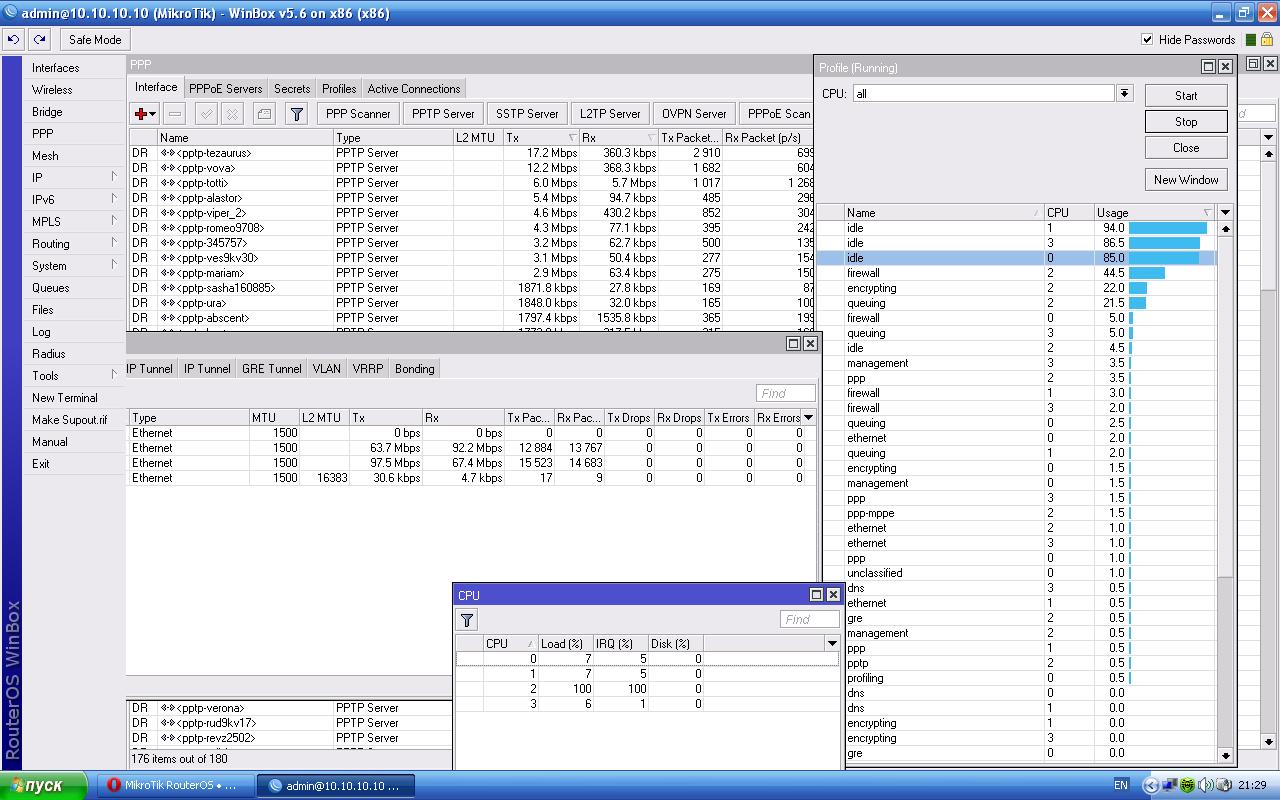
Task: Open the dropdown arrow next to the red plus
Action: (152, 114)
